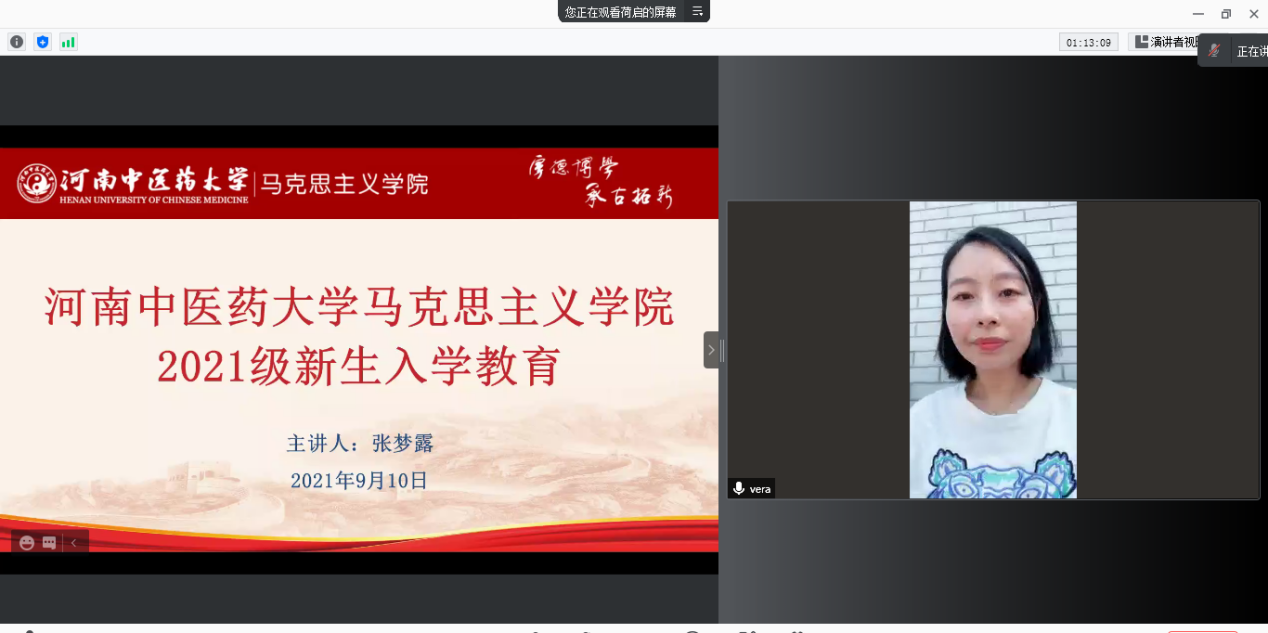Collapse the slide reaction toolbar chevron
The height and width of the screenshot is (633, 1268).
pos(73,543)
